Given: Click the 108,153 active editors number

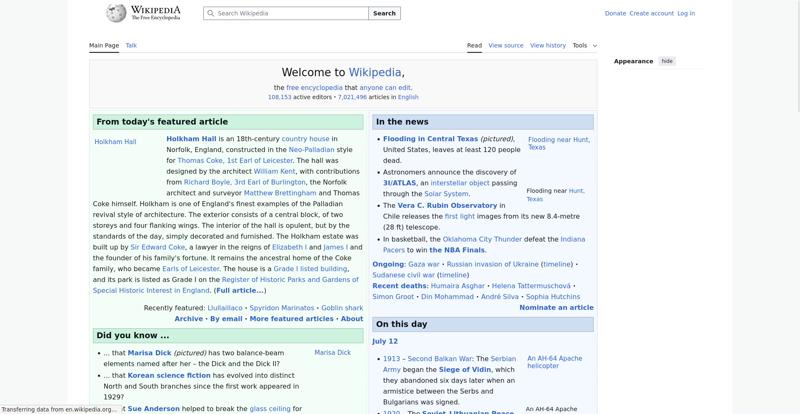Looking at the screenshot, I should 280,97.
